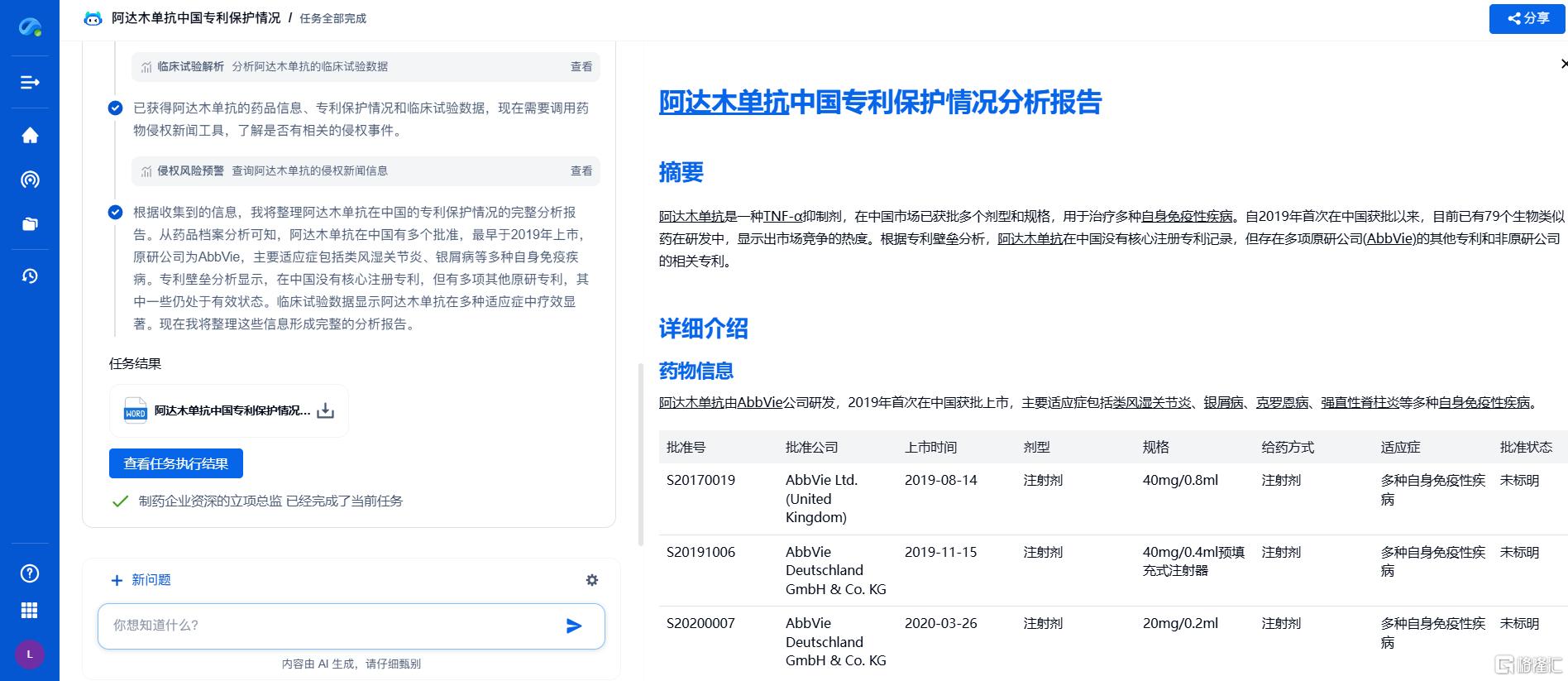1568x681 pixels.
Task: Open 类风湿关节炎 link in 药物信息
Action: click(1152, 403)
